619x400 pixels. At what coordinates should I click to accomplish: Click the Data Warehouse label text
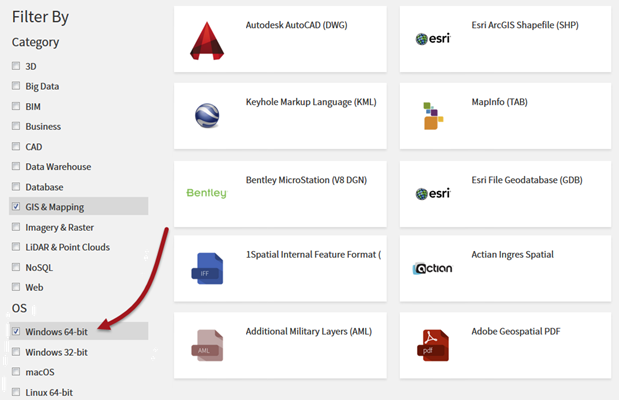58,167
